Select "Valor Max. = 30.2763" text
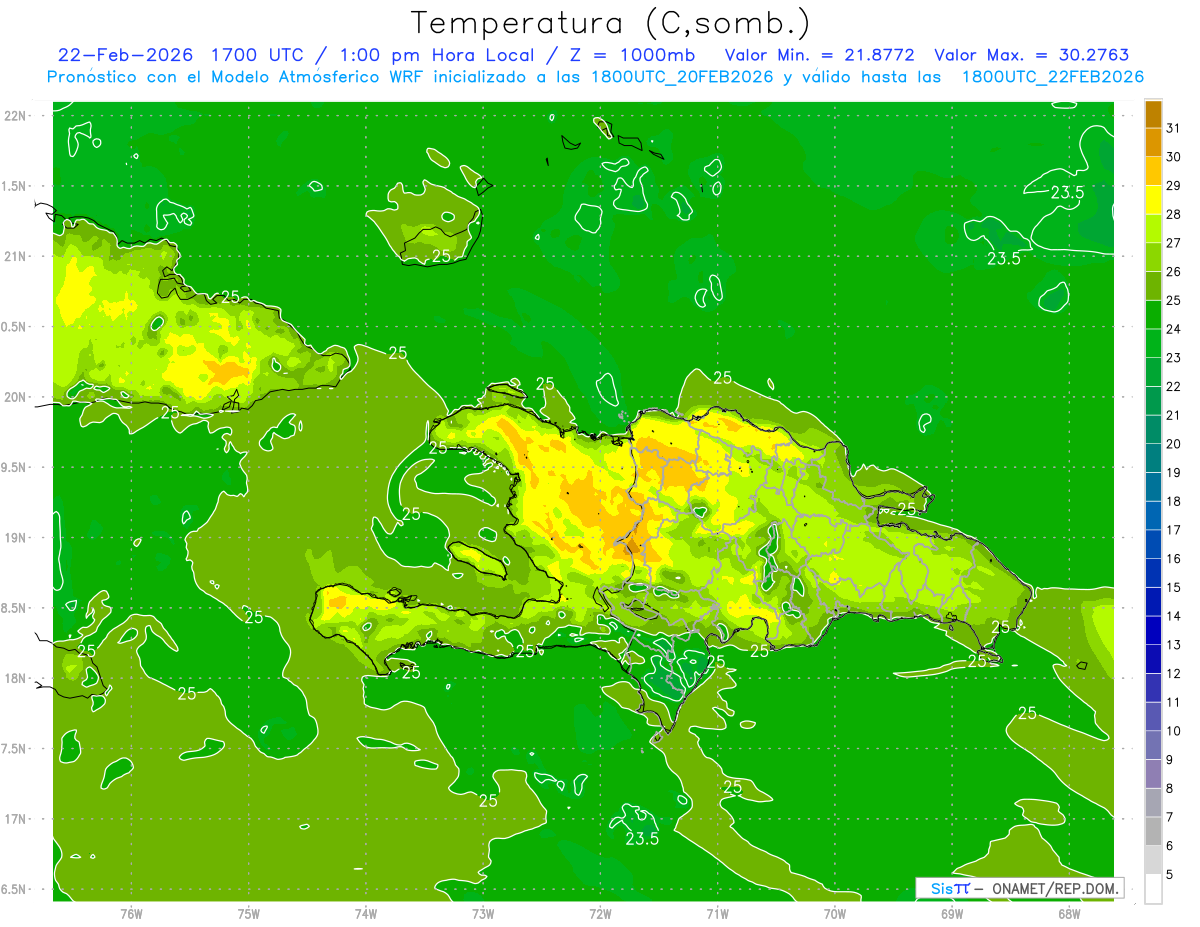Screen dimensions: 1200x927 pos(1031,55)
